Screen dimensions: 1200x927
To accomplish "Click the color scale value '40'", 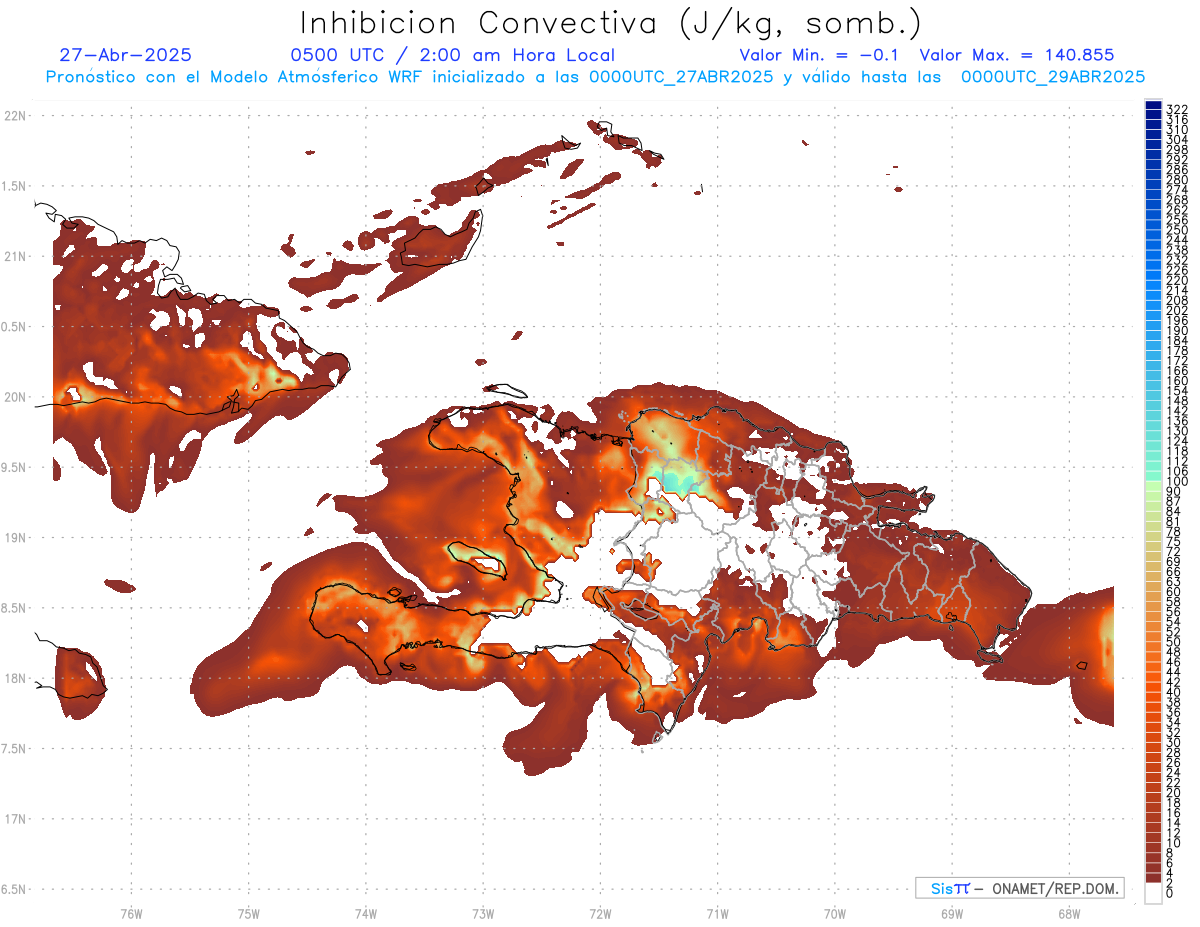I will [x=1173, y=692].
